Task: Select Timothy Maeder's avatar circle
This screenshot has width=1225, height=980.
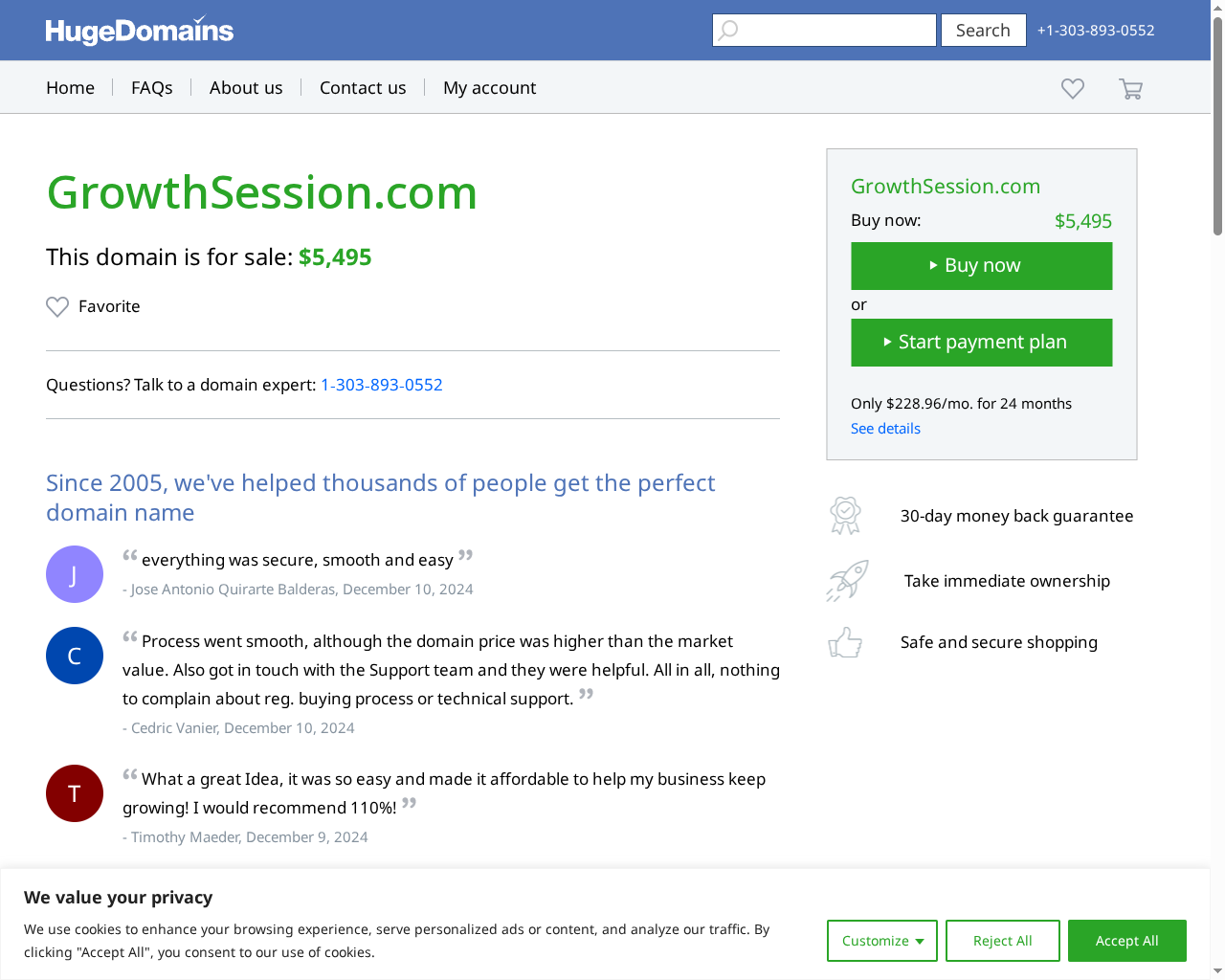Action: tap(74, 793)
